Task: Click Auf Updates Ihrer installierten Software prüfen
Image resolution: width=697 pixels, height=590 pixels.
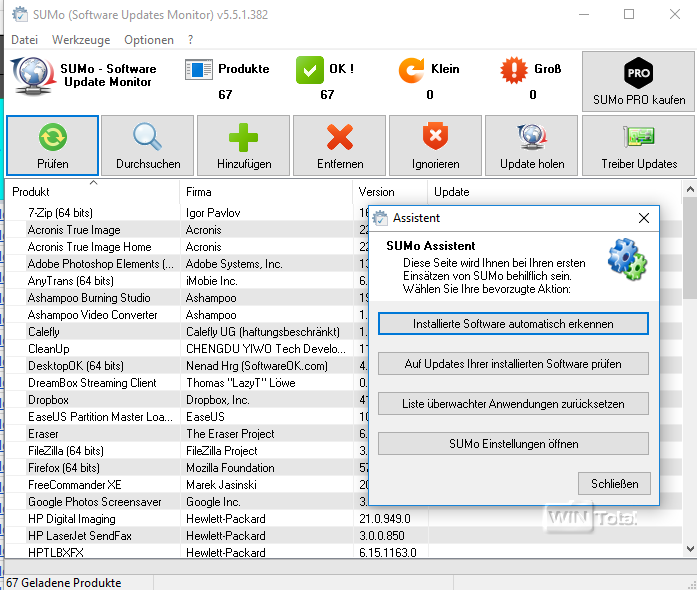Action: tap(513, 364)
